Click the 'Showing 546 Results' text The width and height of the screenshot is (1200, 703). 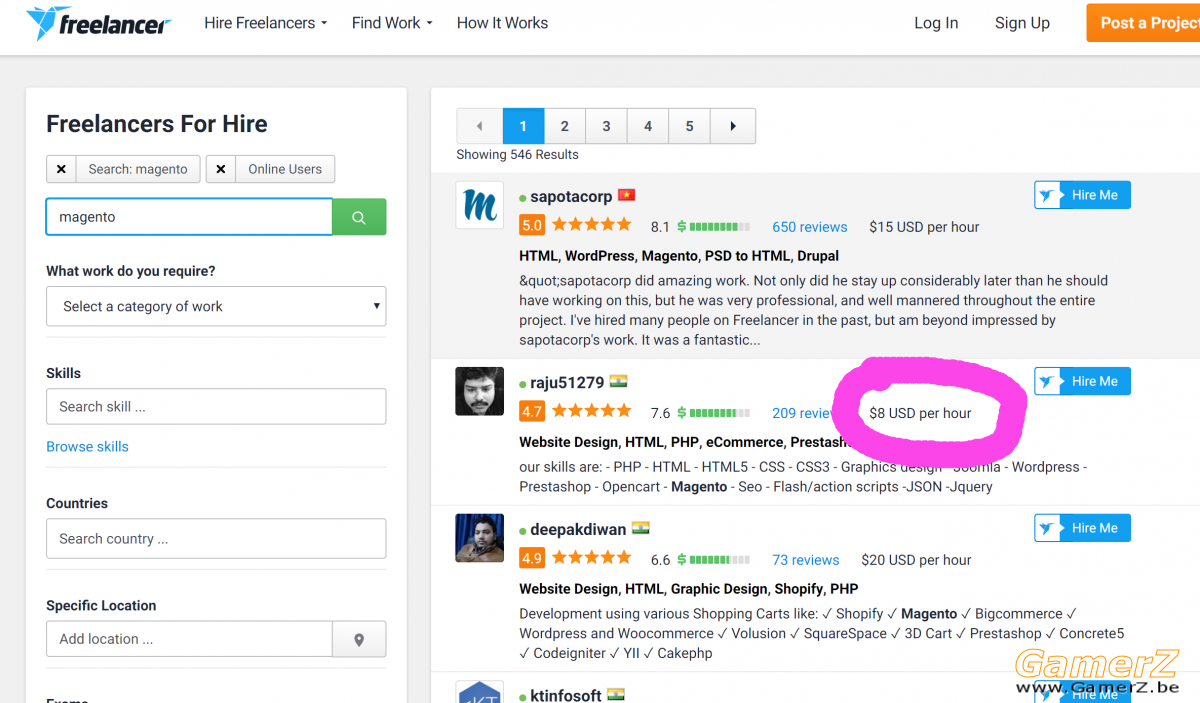pos(517,155)
